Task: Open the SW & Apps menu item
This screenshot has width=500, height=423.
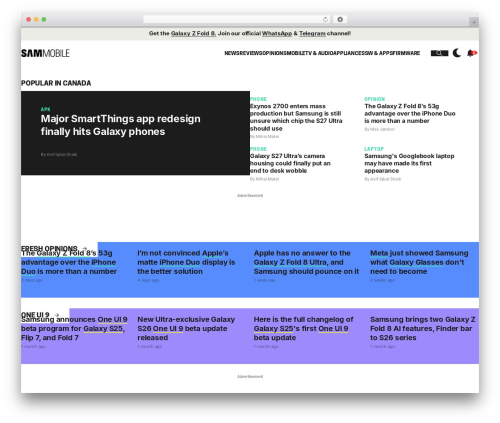Action: (x=379, y=53)
